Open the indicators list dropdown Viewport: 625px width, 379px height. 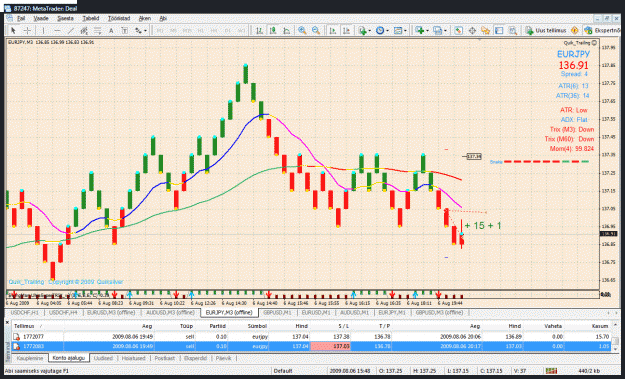click(x=364, y=30)
